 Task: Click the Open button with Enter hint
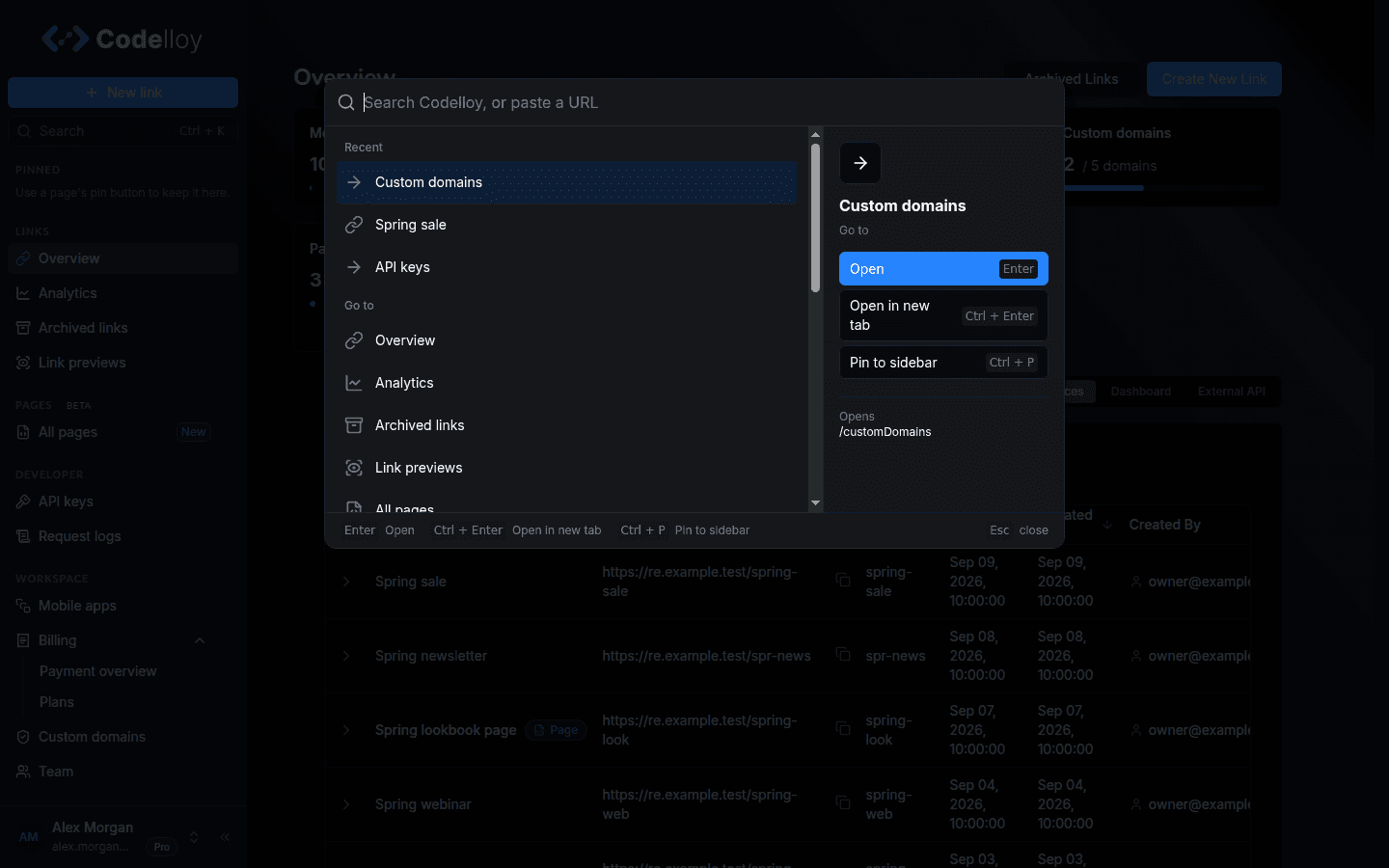(943, 269)
